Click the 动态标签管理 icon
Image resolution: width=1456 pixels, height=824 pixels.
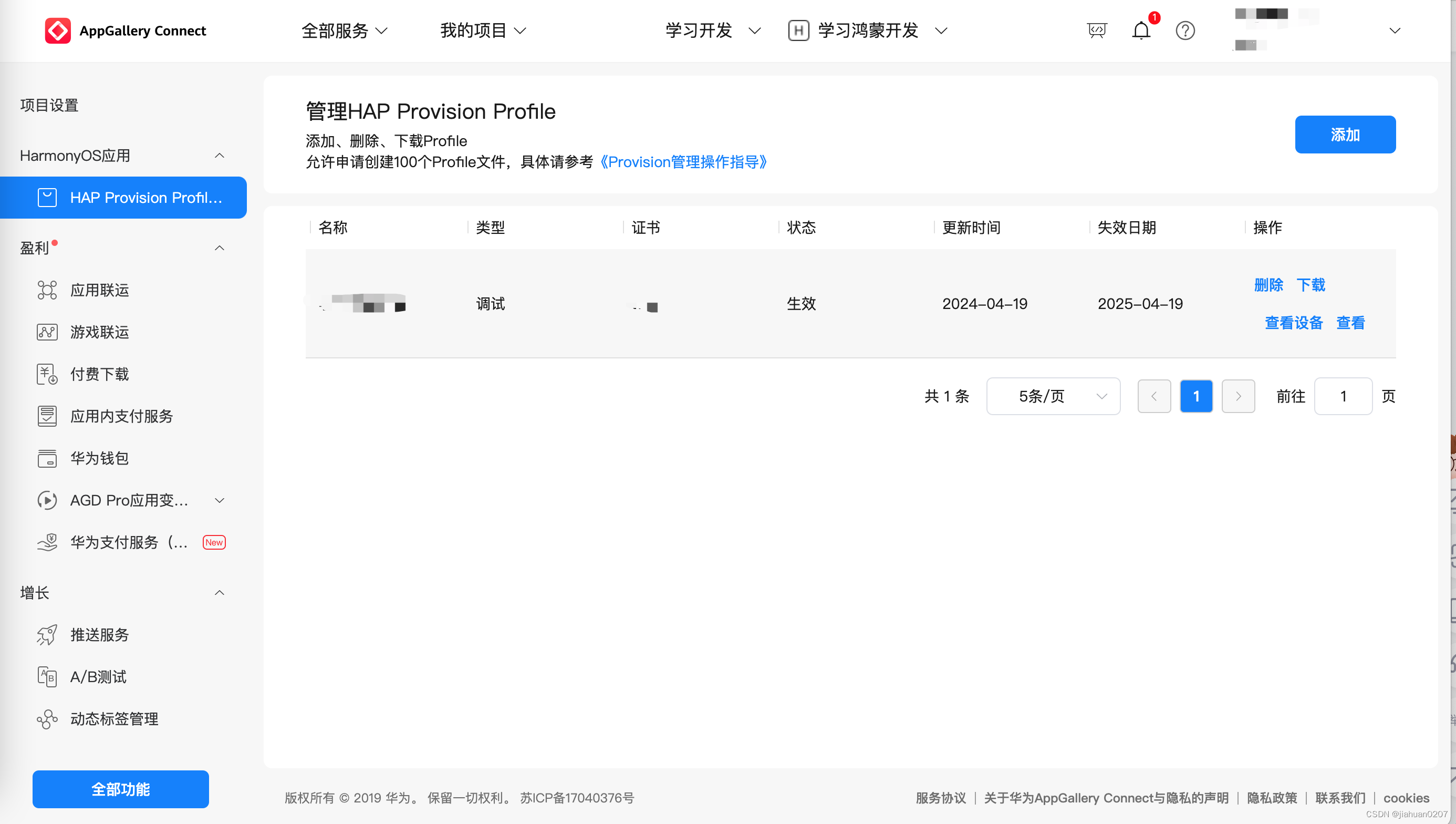[x=47, y=719]
